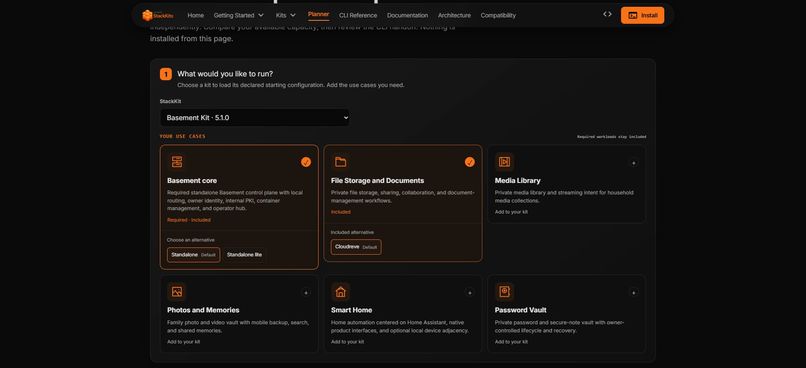Click the 'Required · Included' status text
806x368 pixels.
[x=189, y=220]
